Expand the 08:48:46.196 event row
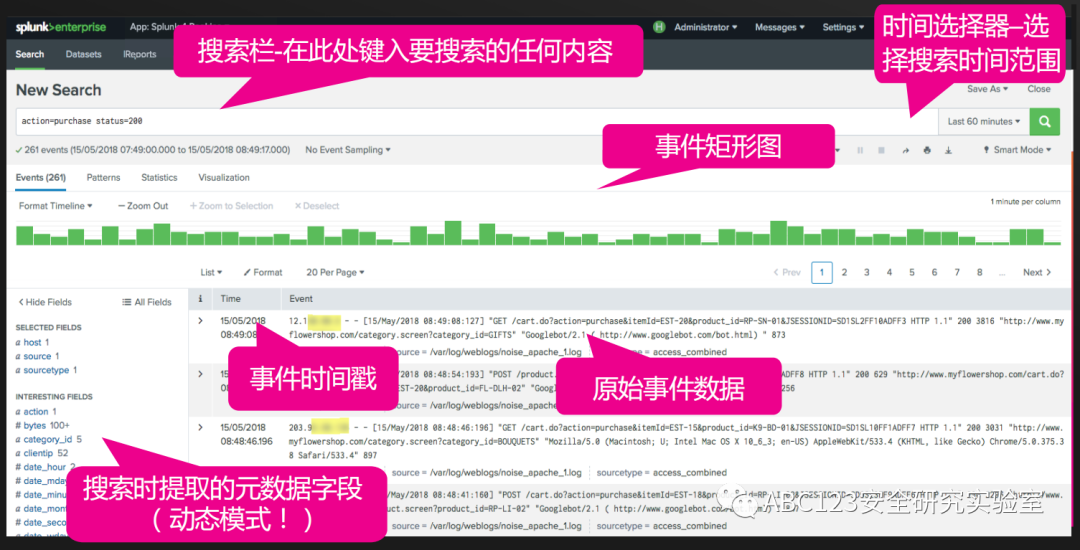Image resolution: width=1080 pixels, height=550 pixels. coord(200,427)
